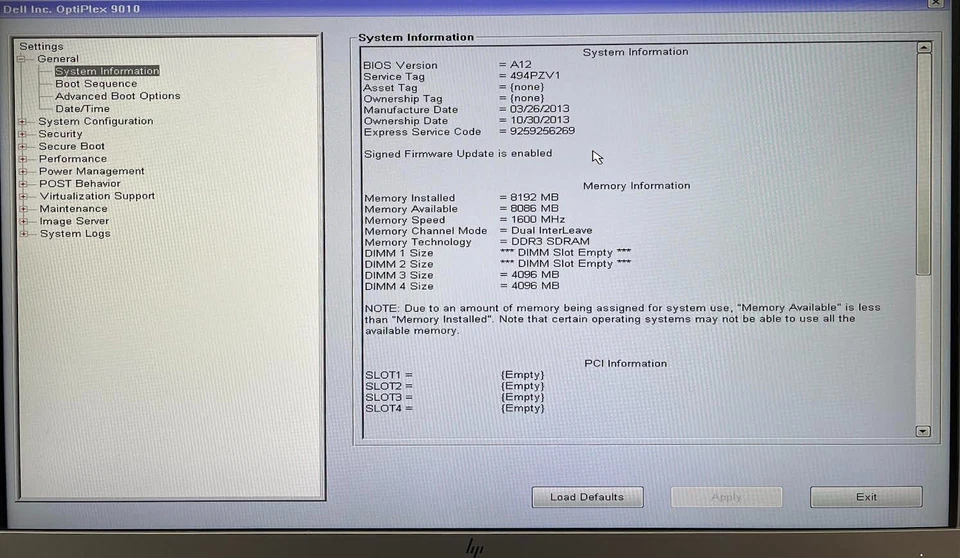Click Memory Available value 8086 MB
The image size is (960, 558).
[534, 208]
